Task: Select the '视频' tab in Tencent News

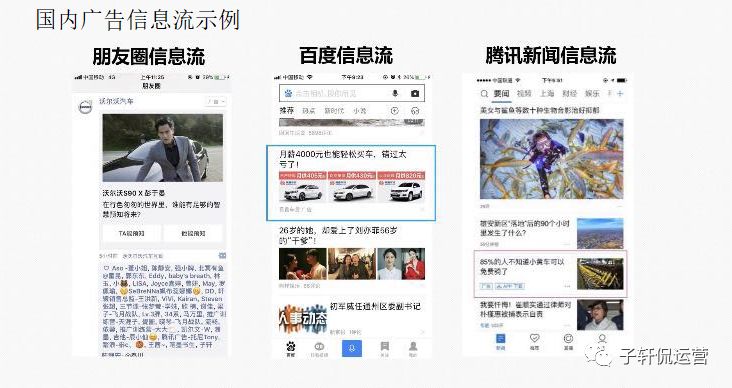Action: click(524, 93)
